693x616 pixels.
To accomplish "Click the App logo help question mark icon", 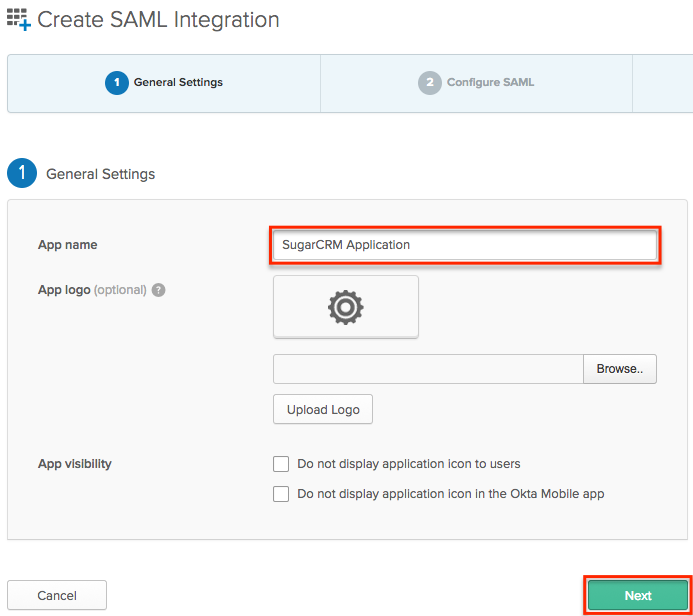I will [x=158, y=290].
